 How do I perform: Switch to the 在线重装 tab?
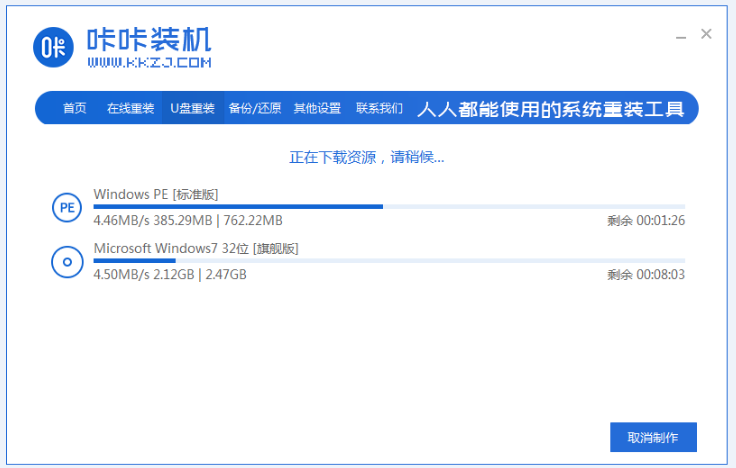click(x=130, y=108)
